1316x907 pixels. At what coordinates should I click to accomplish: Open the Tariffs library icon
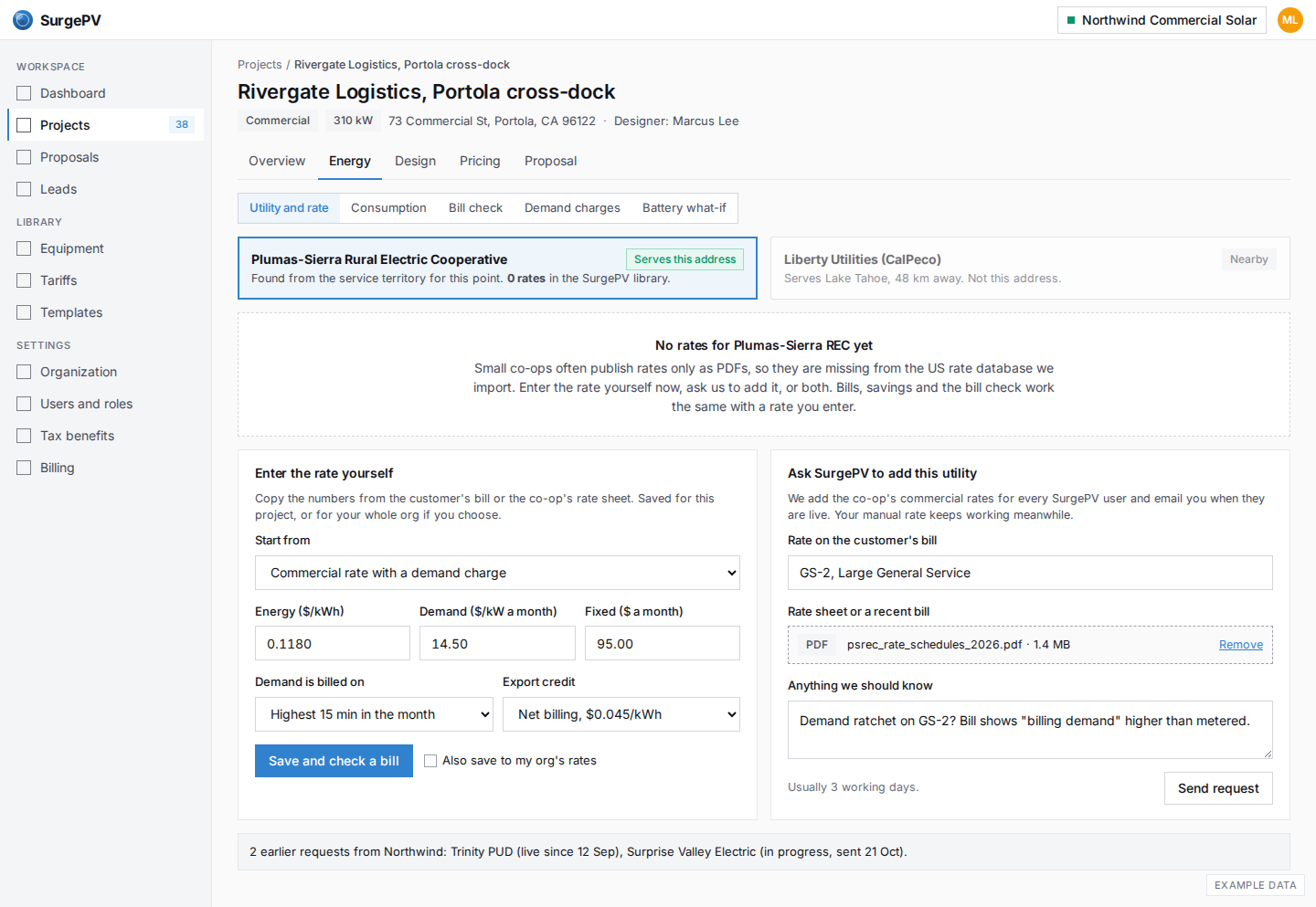coord(24,280)
